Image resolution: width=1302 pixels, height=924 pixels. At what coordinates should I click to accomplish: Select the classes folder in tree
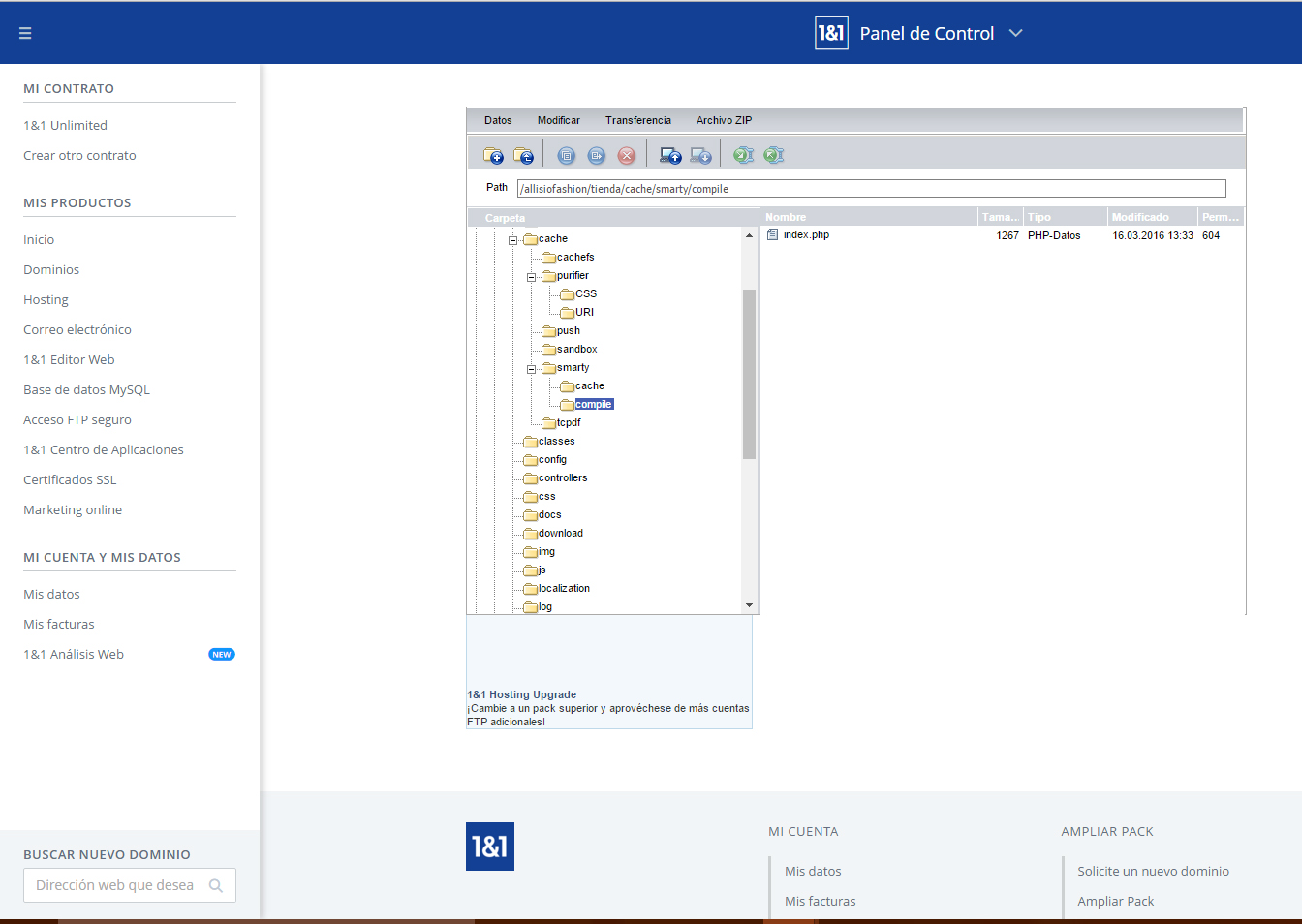click(557, 441)
